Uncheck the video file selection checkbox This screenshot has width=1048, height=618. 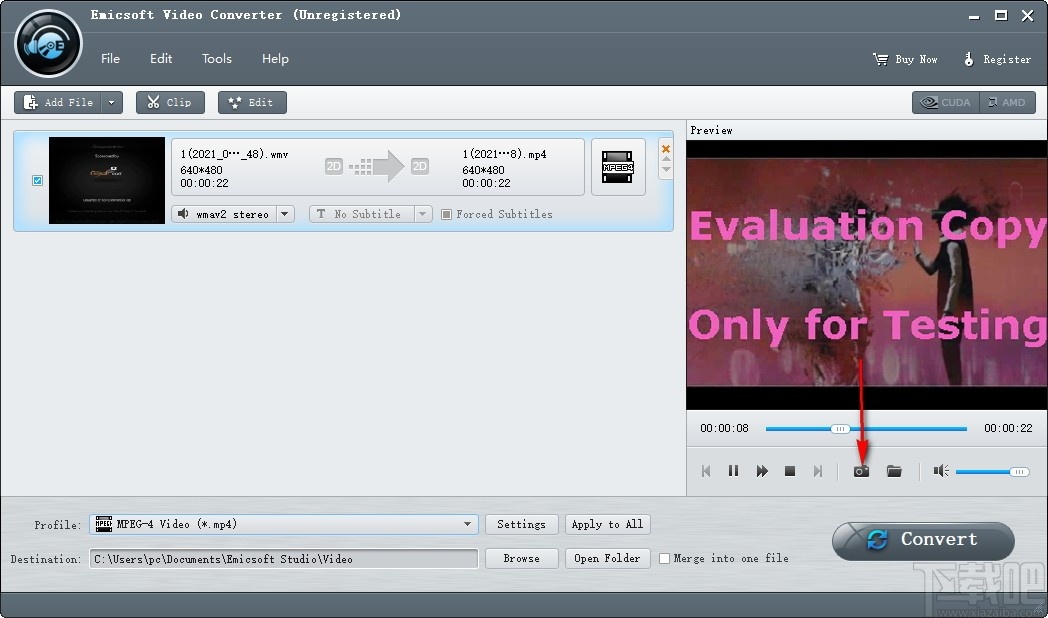[x=37, y=180]
